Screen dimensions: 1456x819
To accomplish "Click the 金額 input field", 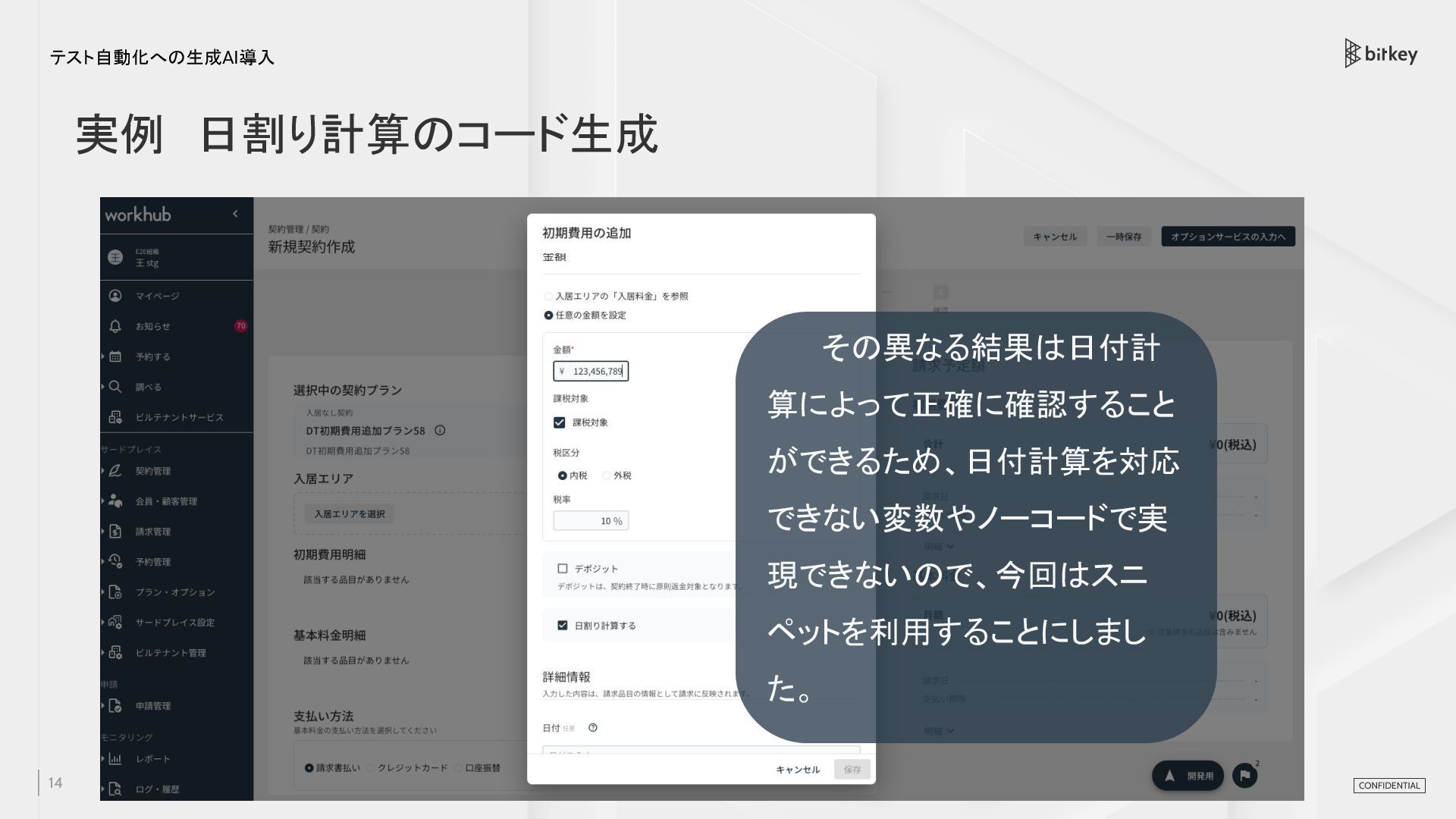I will pyautogui.click(x=591, y=371).
